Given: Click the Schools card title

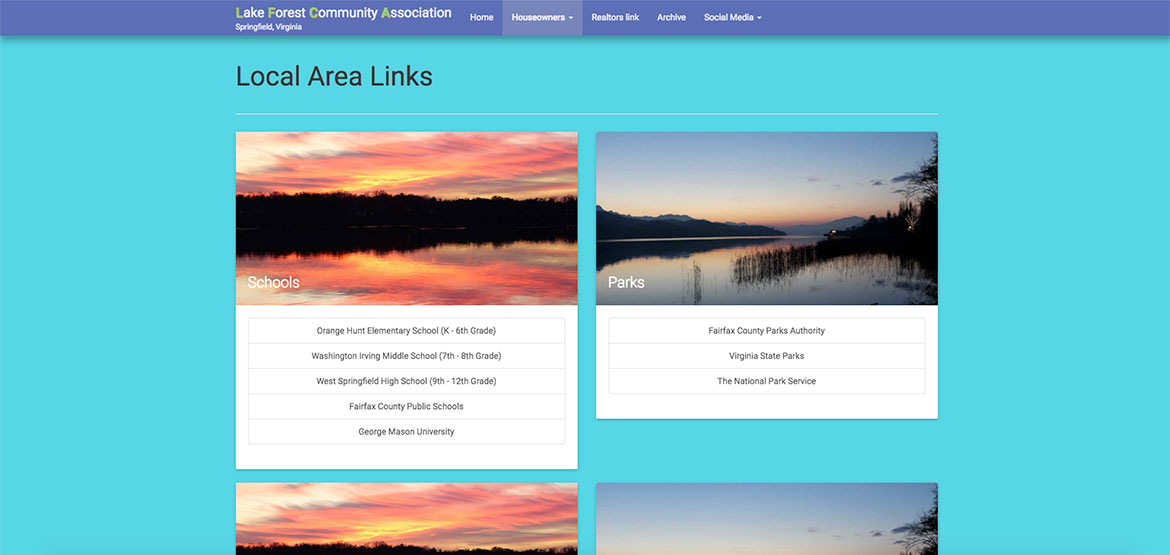Looking at the screenshot, I should (x=273, y=282).
